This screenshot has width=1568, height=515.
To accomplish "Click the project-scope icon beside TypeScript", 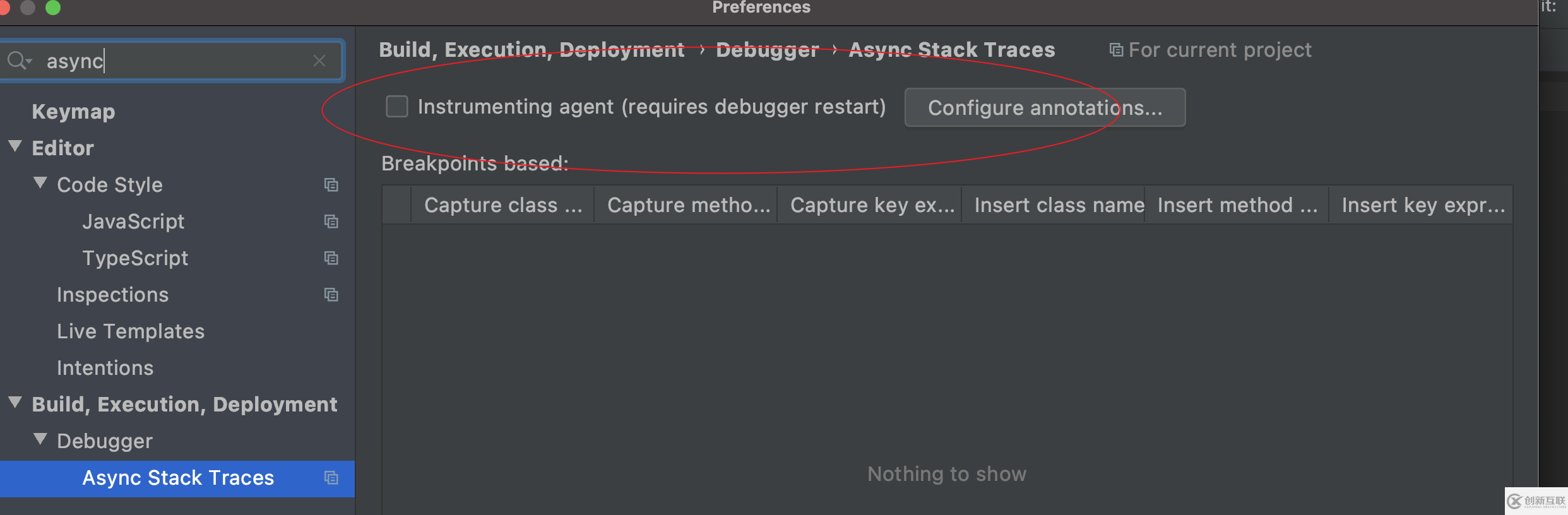I will click(331, 258).
